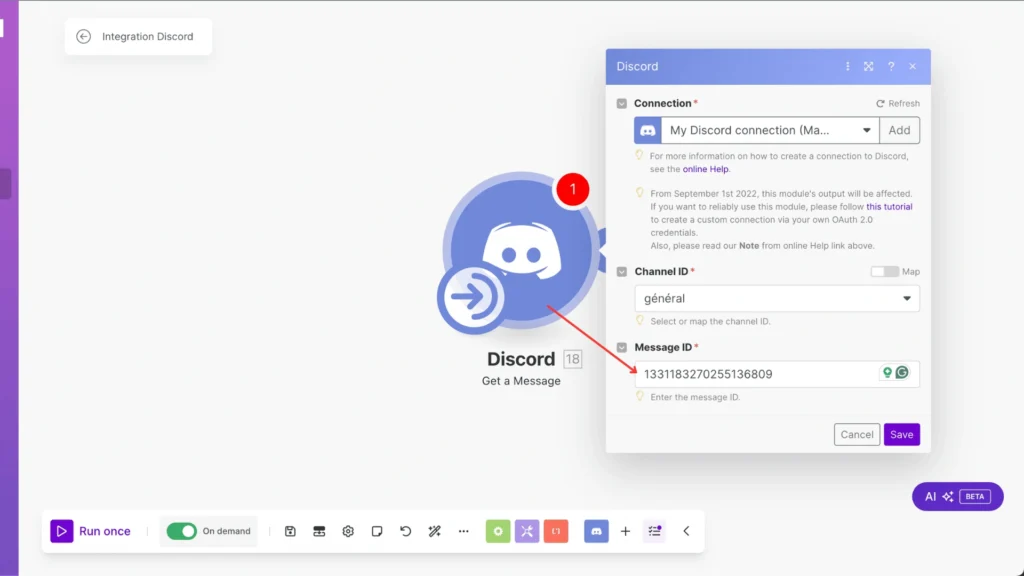Open the scenario checklist icon in the toolbar

pyautogui.click(x=654, y=531)
